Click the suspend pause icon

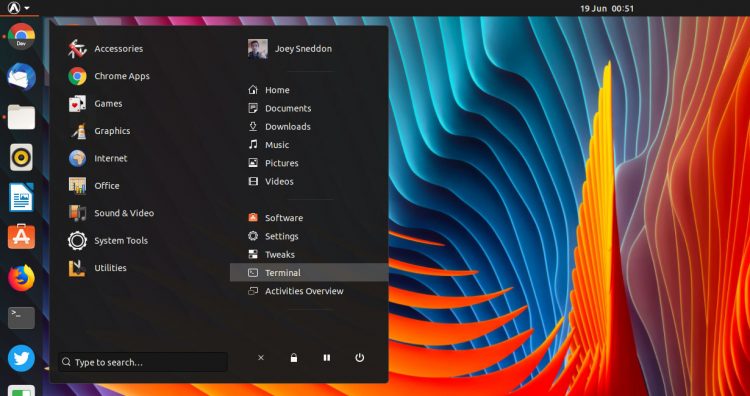pyautogui.click(x=327, y=358)
